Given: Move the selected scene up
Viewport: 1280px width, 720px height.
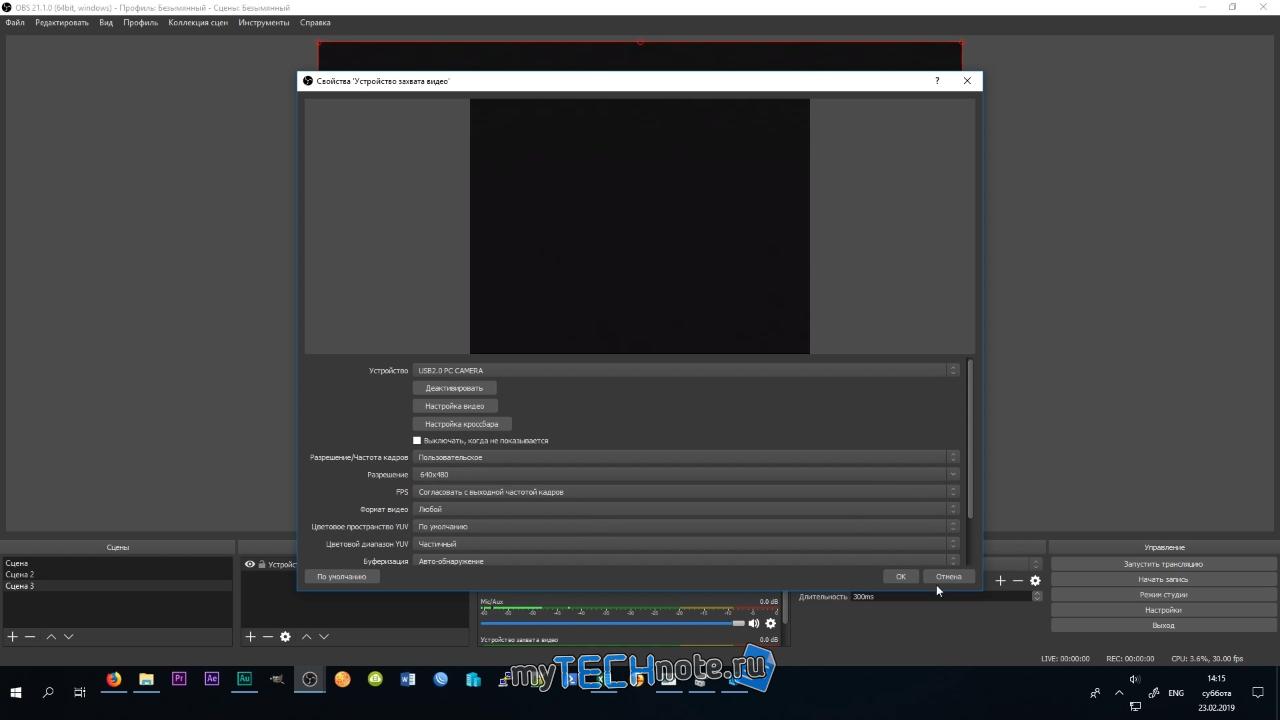Looking at the screenshot, I should click(51, 637).
